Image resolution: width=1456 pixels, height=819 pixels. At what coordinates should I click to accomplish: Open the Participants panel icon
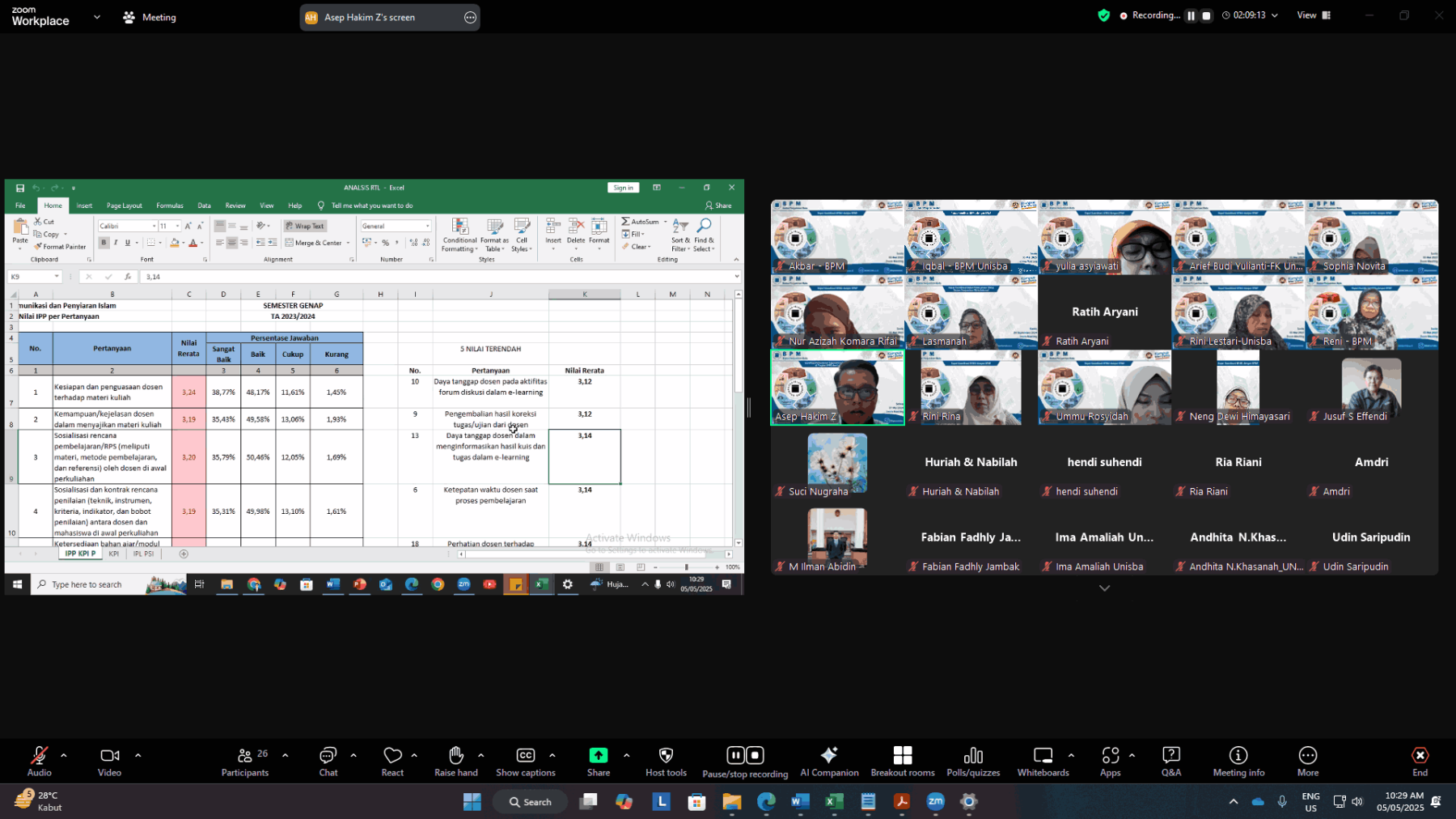point(244,755)
